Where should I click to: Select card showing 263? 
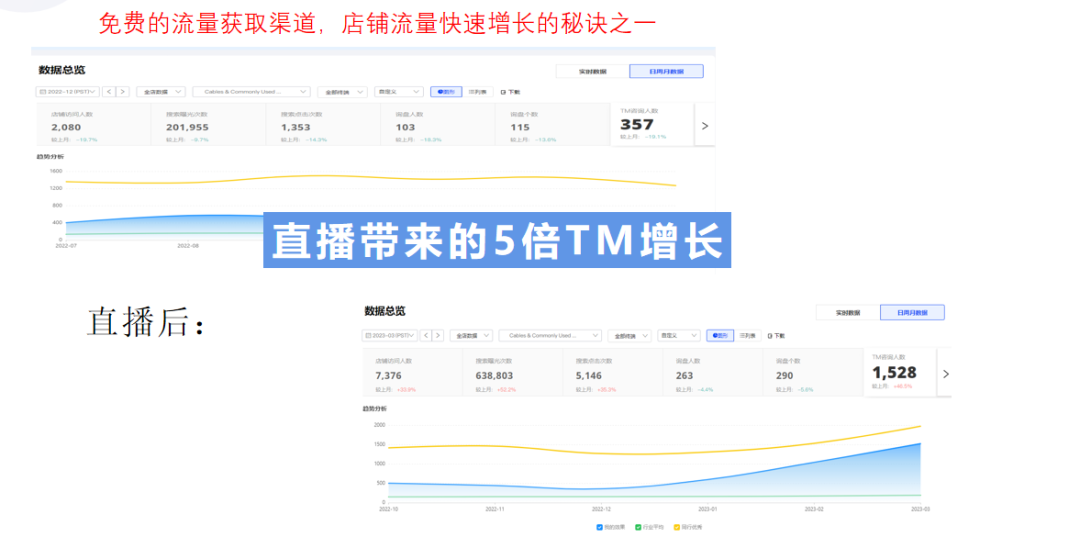714,374
